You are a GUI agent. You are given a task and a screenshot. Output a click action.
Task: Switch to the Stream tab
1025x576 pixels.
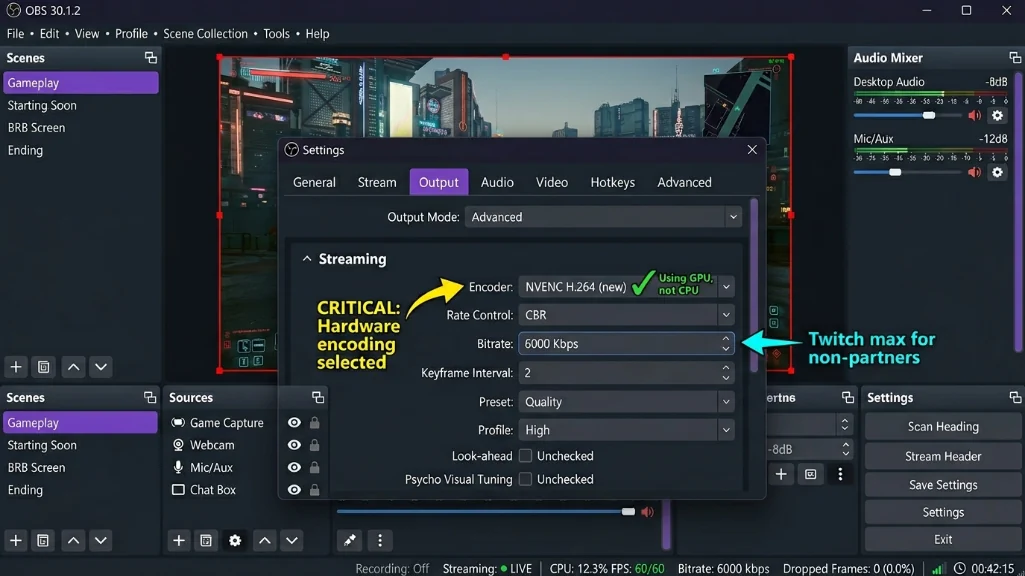377,182
